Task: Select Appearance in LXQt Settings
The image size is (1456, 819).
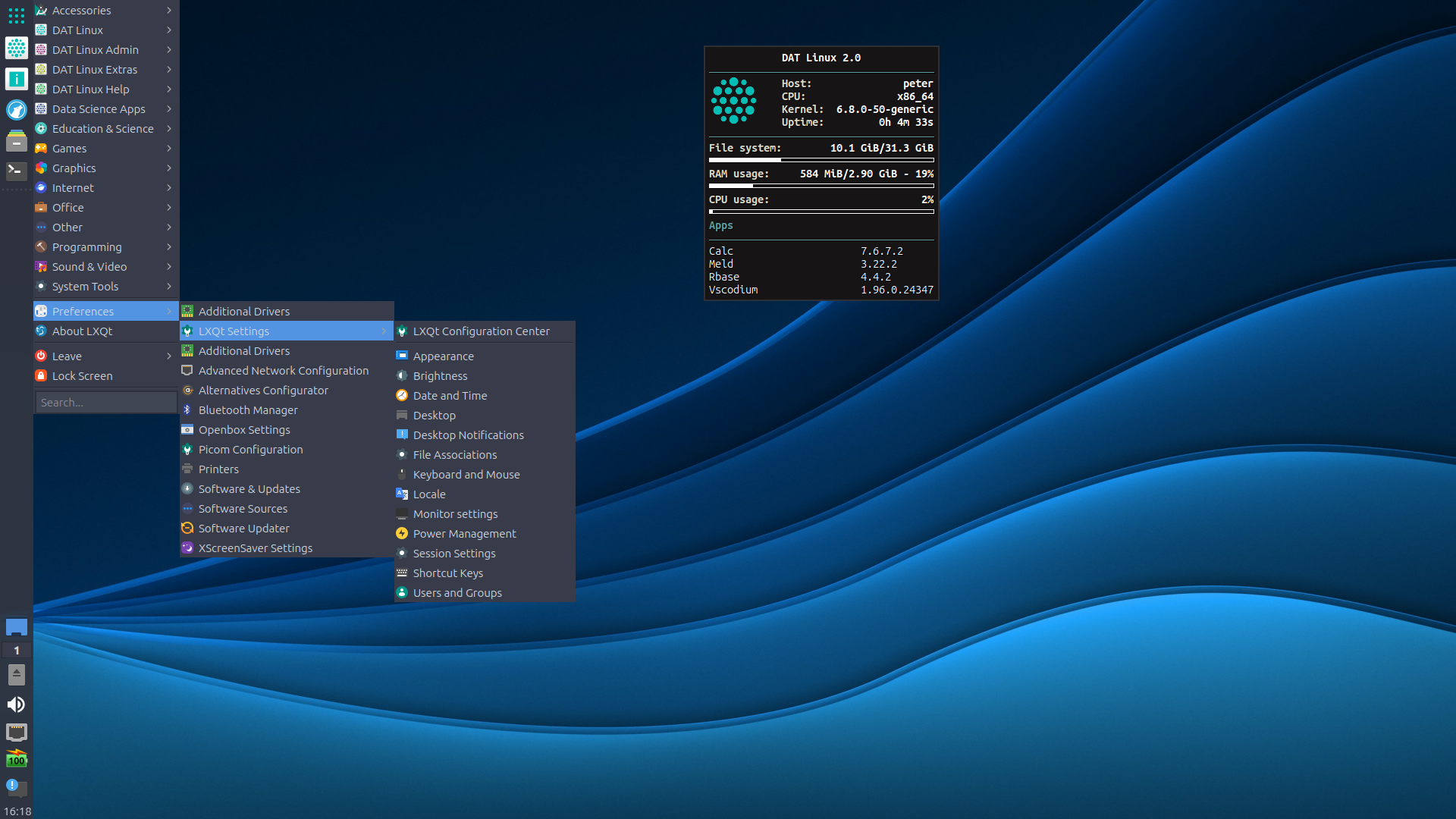Action: coord(485,356)
